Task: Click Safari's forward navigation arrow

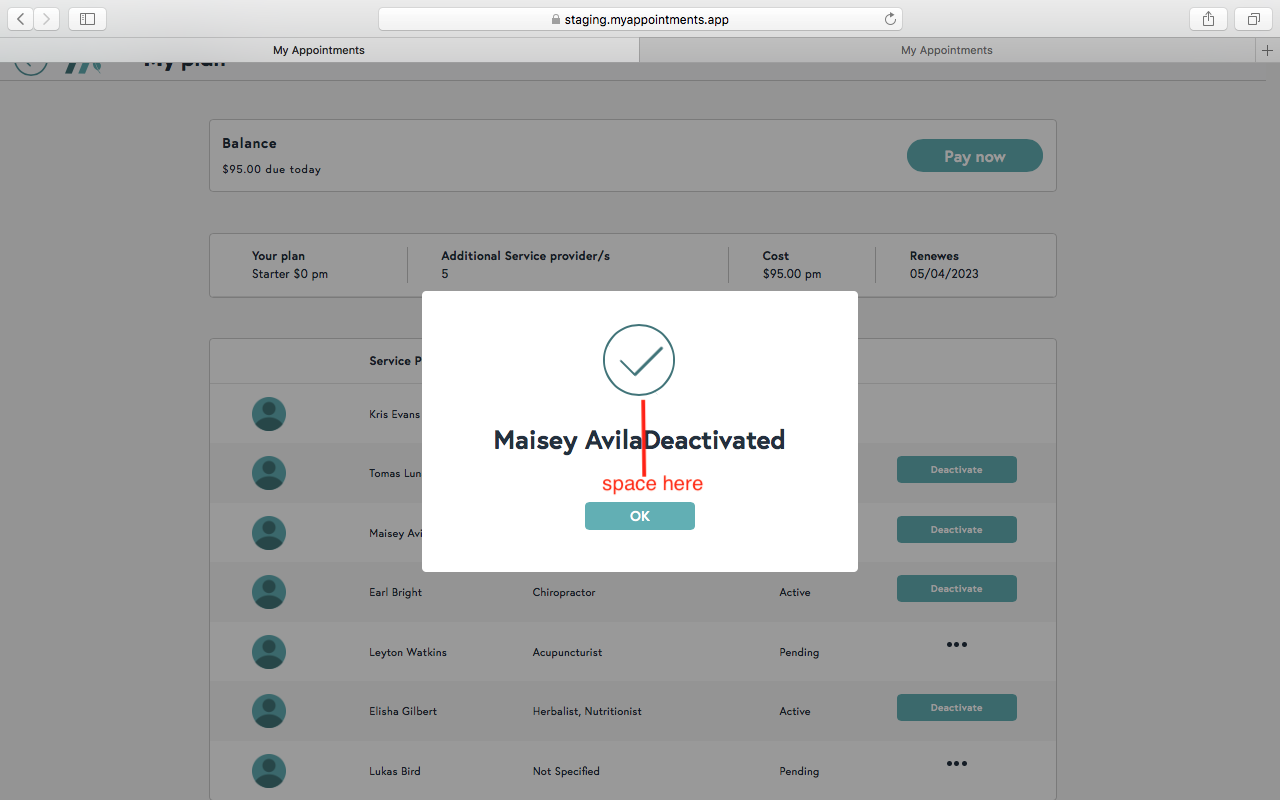Action: [x=46, y=19]
